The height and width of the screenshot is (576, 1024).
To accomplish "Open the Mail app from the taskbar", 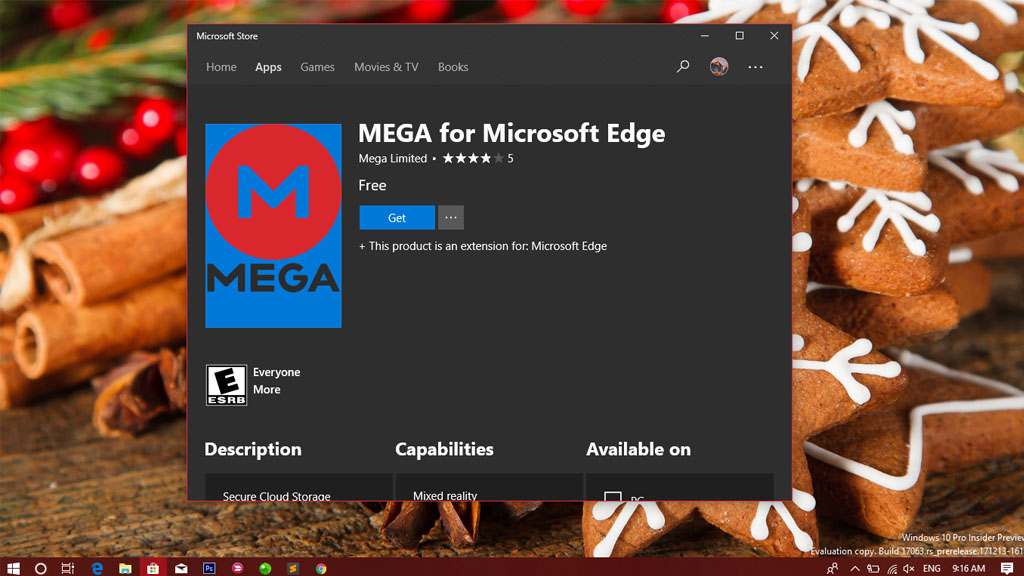I will pos(181,568).
